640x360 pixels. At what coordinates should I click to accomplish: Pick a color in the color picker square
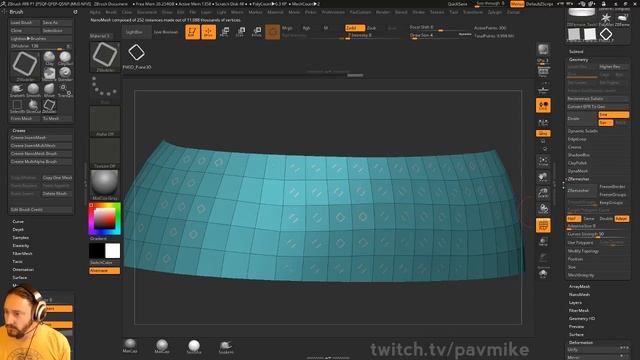point(104,219)
